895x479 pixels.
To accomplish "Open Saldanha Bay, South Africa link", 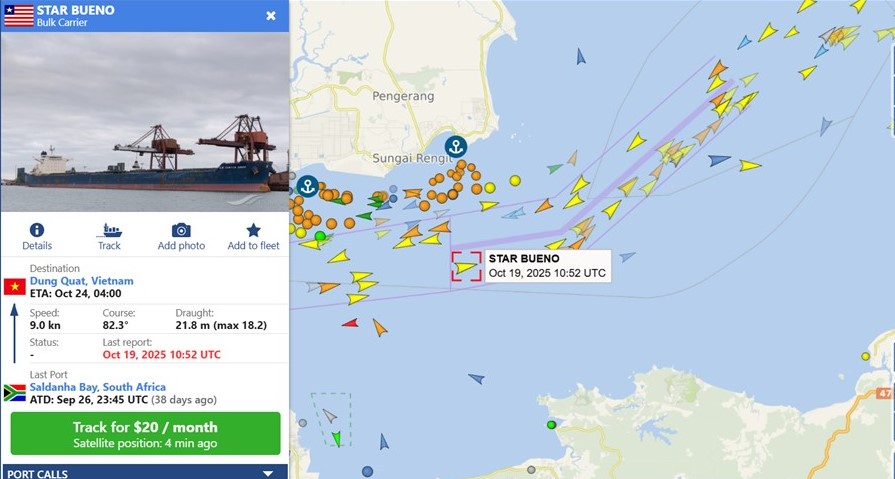I will point(98,387).
